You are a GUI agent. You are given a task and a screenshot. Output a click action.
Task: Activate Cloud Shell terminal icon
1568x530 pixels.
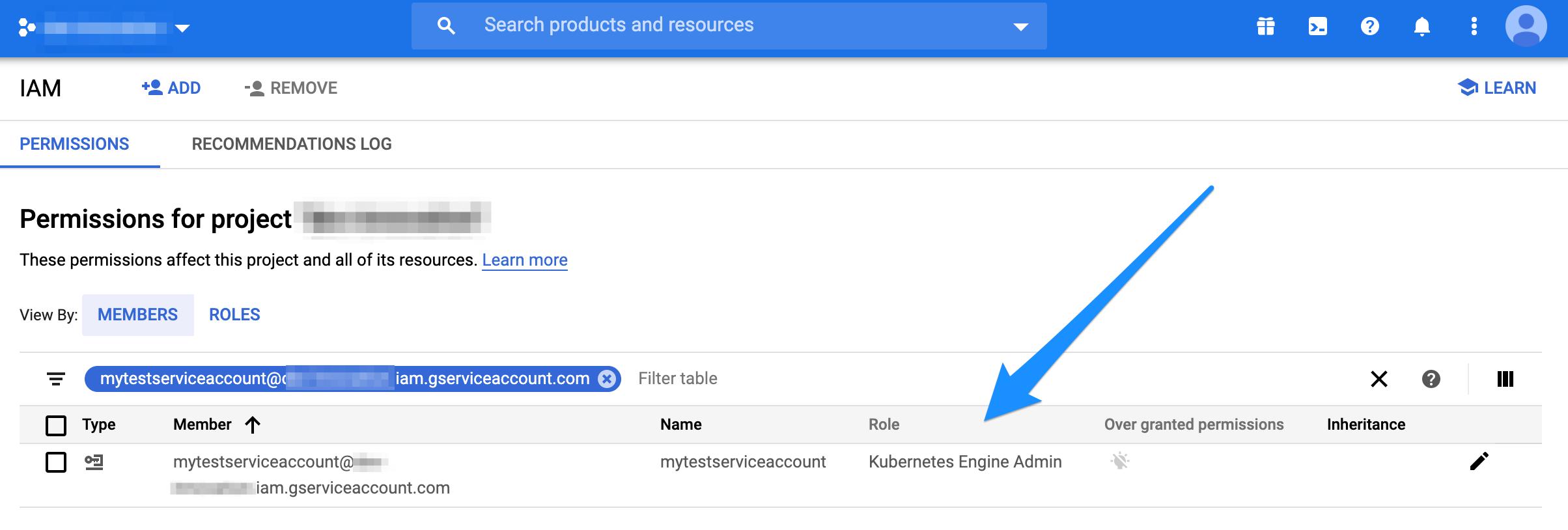click(x=1317, y=27)
